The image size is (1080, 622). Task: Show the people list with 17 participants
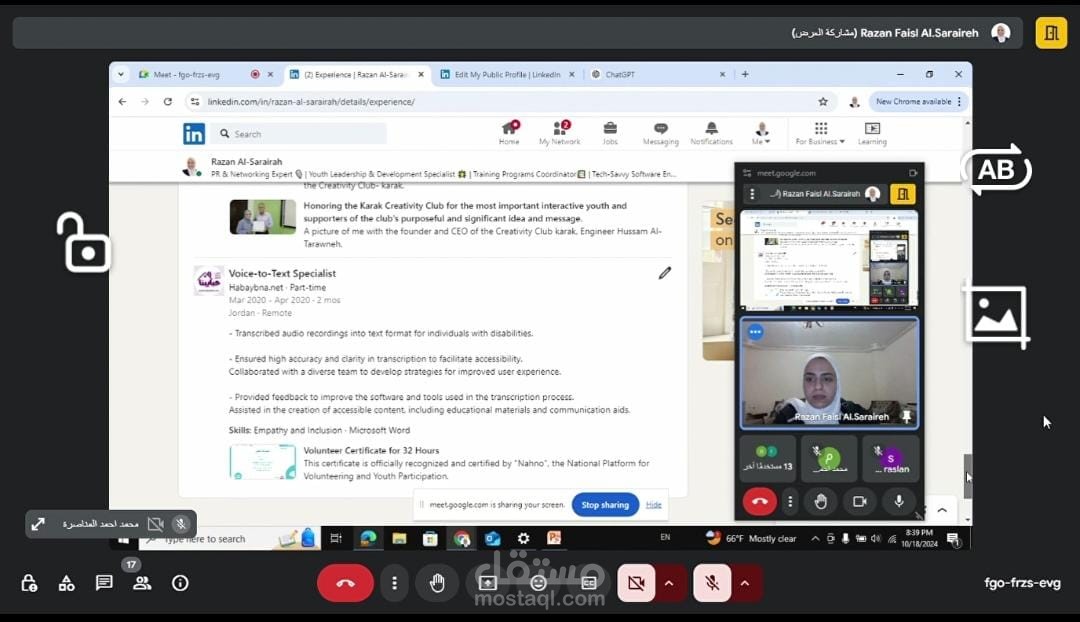coord(143,583)
